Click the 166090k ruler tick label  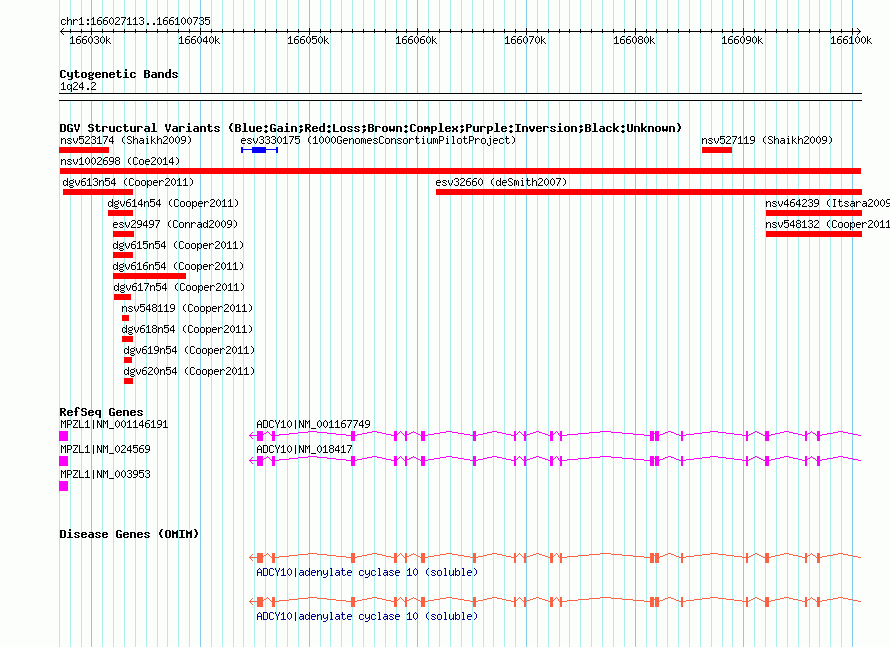coord(742,40)
